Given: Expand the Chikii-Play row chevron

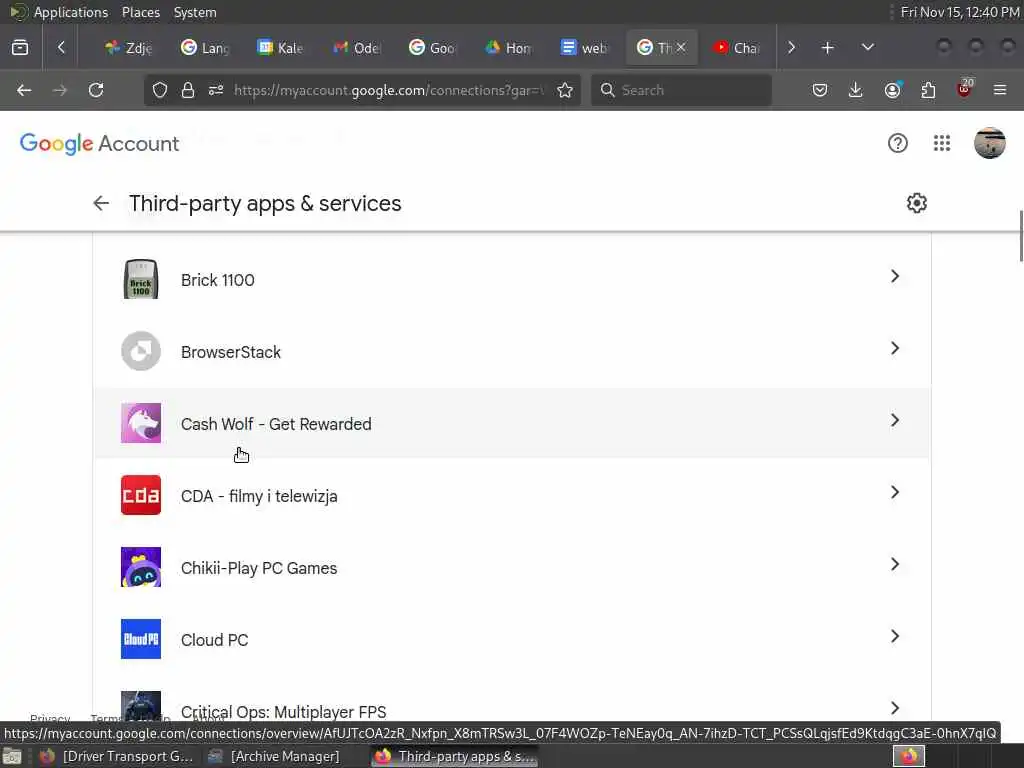Looking at the screenshot, I should pos(895,564).
